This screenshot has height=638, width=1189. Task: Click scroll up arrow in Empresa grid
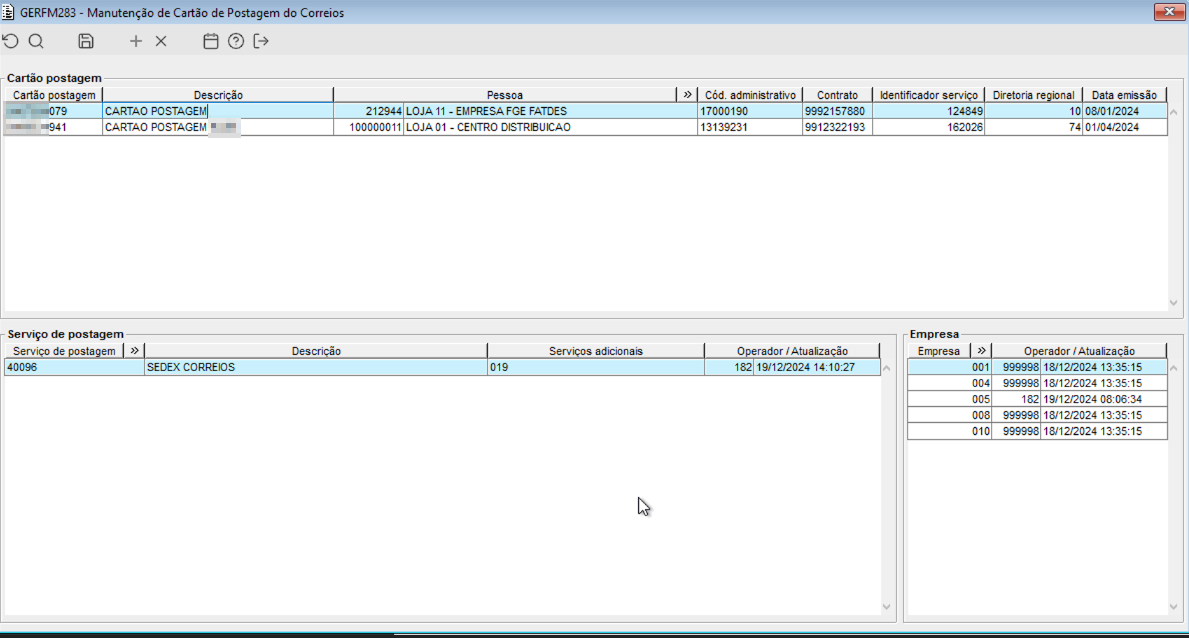click(x=1174, y=369)
